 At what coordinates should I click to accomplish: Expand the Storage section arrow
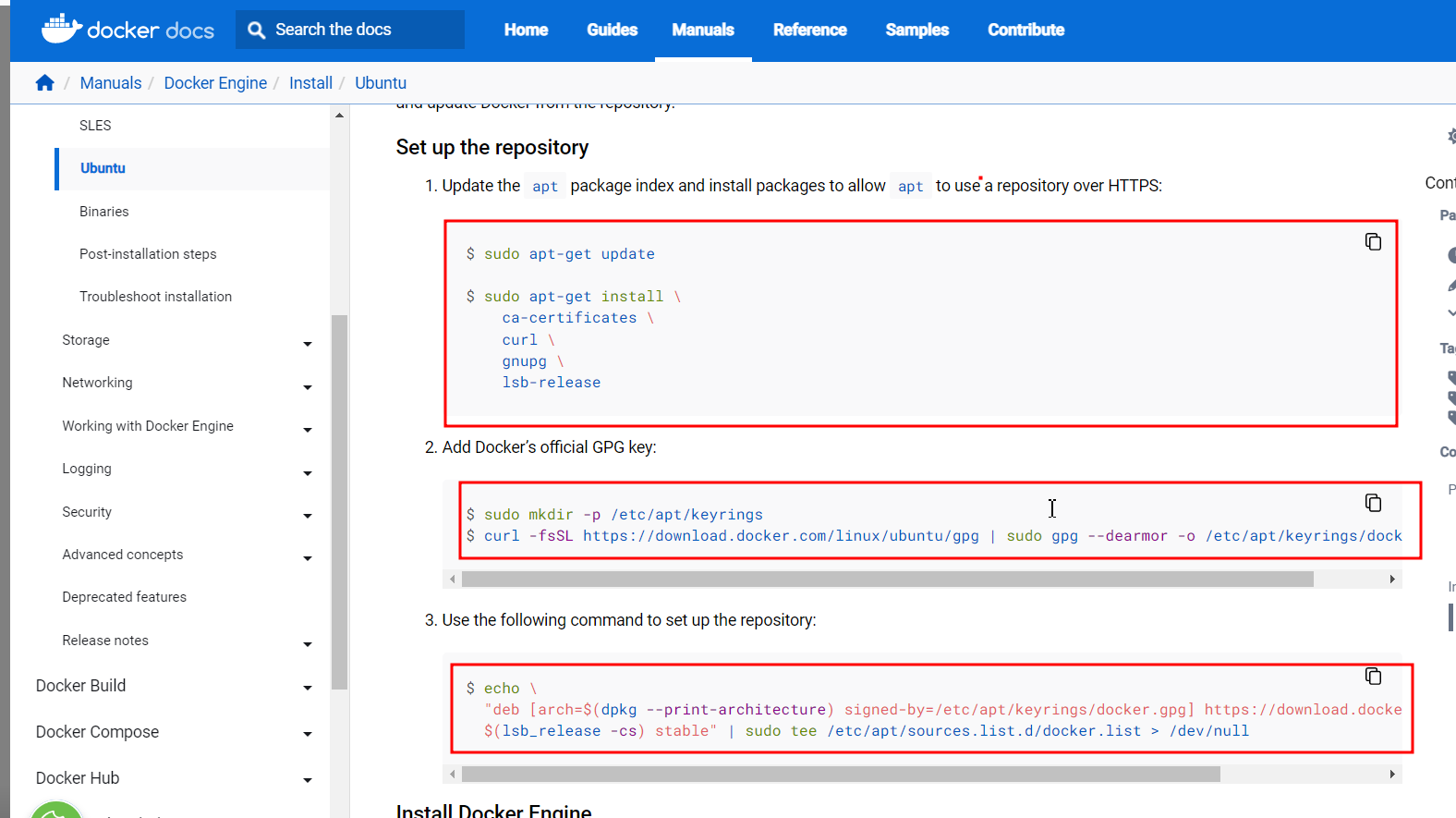pos(308,345)
